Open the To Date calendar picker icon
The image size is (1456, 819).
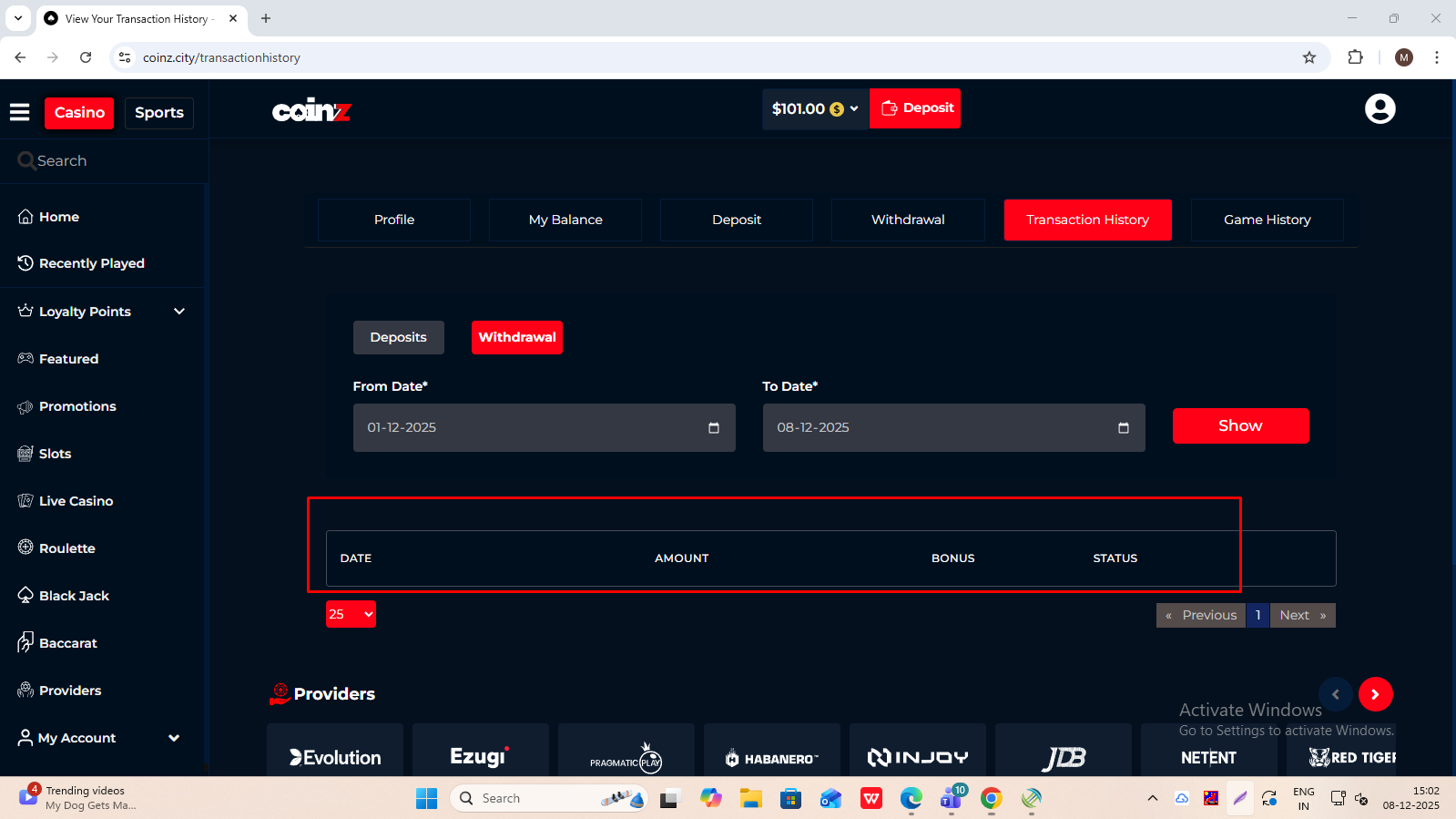[x=1123, y=428]
